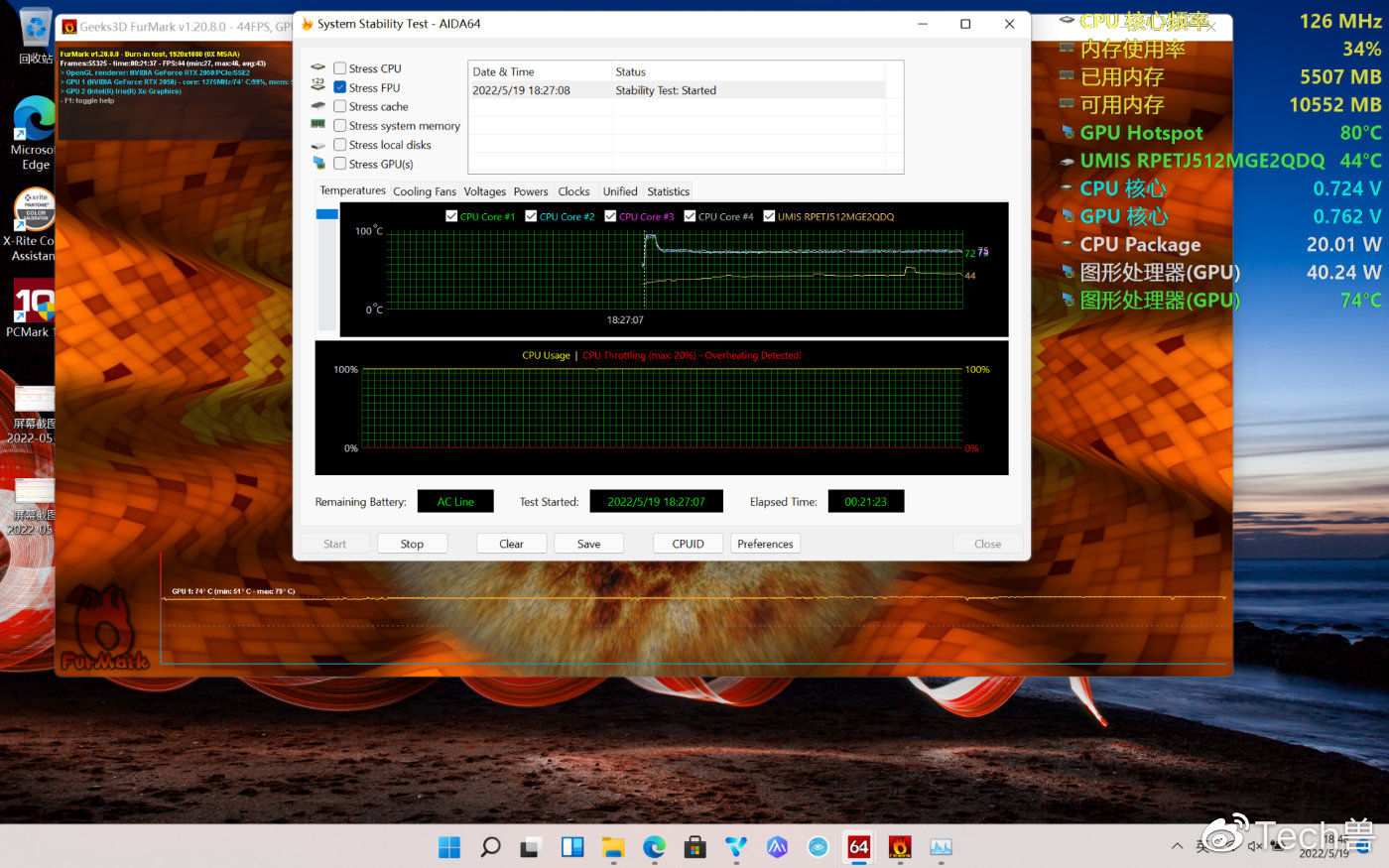
Task: Switch to the Cooling Fans tab
Action: click(425, 191)
